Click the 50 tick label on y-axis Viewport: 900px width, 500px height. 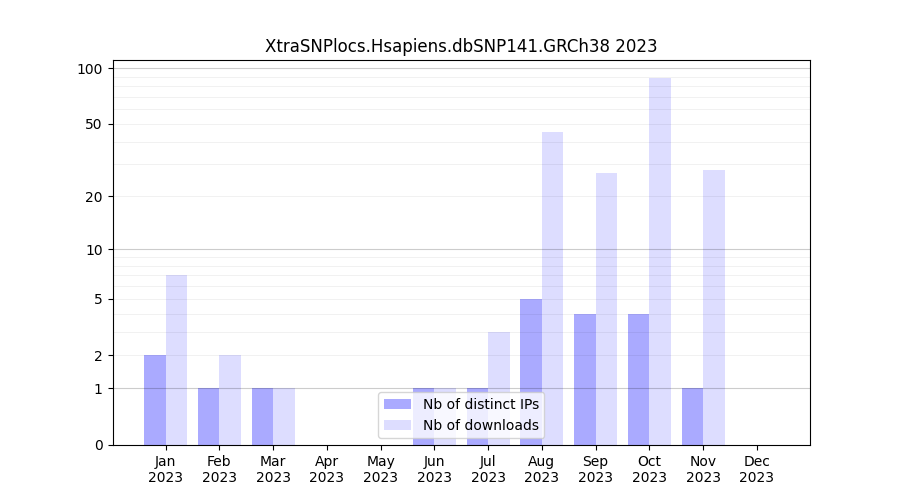pos(93,124)
